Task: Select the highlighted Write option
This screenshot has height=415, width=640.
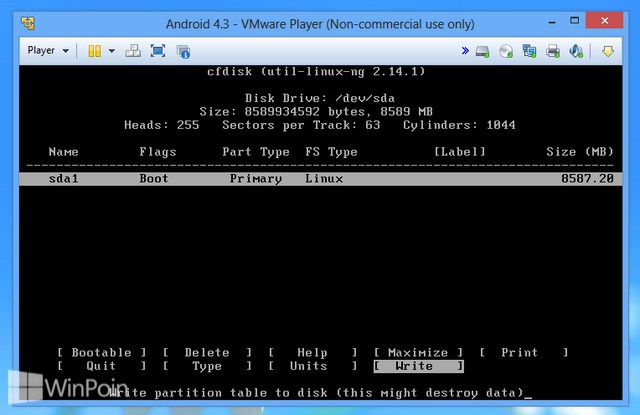Action: [418, 366]
